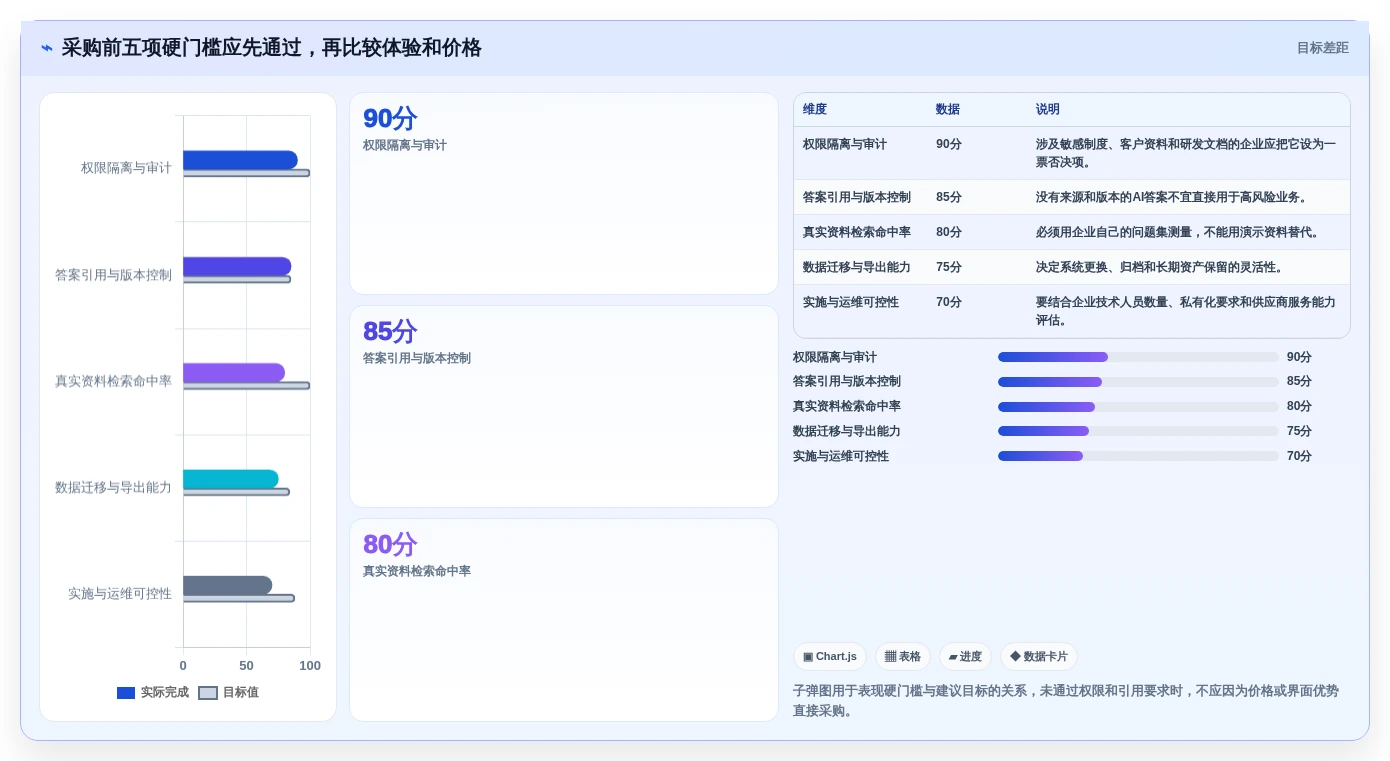The width and height of the screenshot is (1390, 761).
Task: Select the 进度 tag chip
Action: click(965, 656)
